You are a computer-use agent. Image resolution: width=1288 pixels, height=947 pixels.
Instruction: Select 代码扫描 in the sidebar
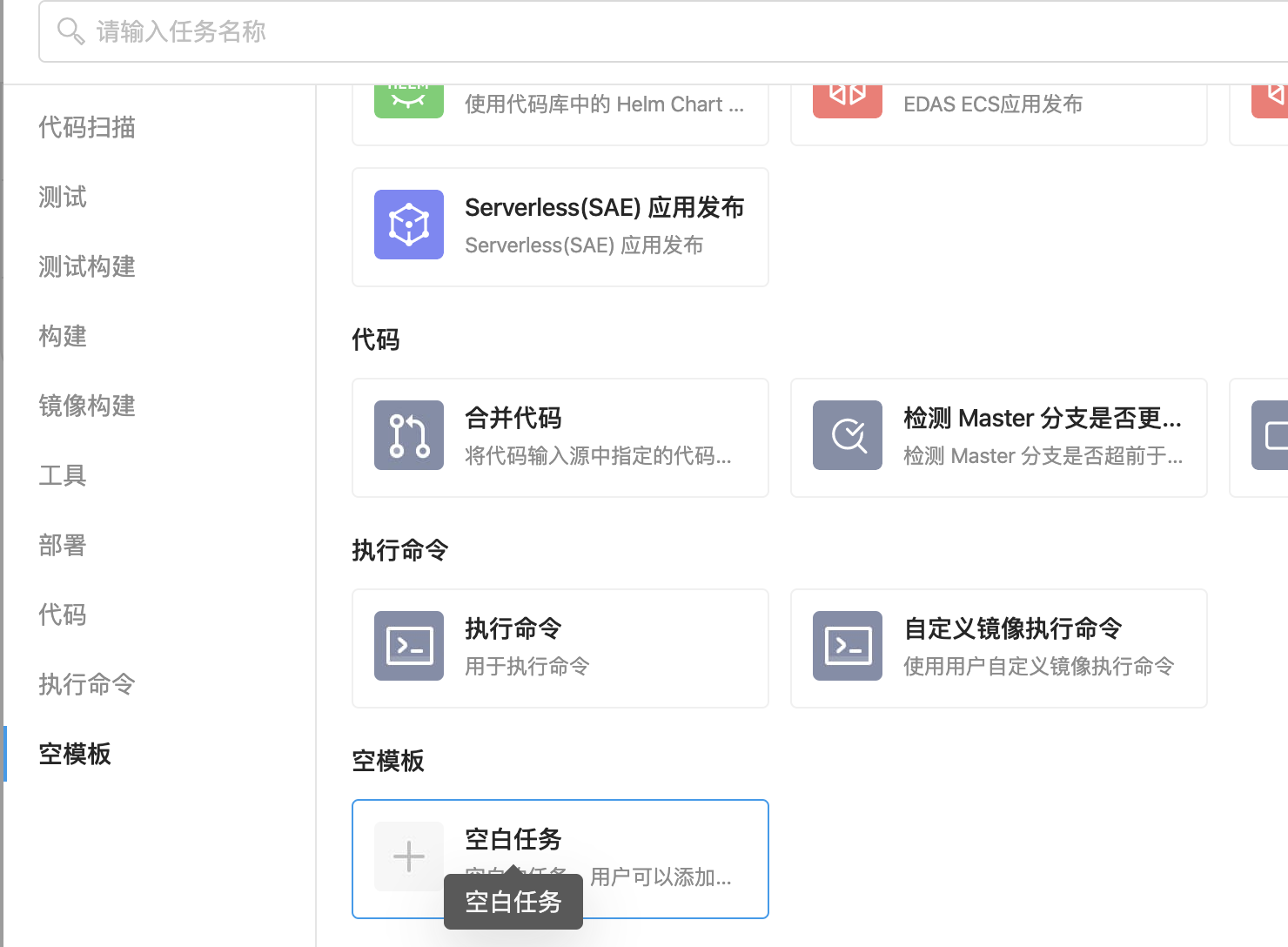[87, 127]
